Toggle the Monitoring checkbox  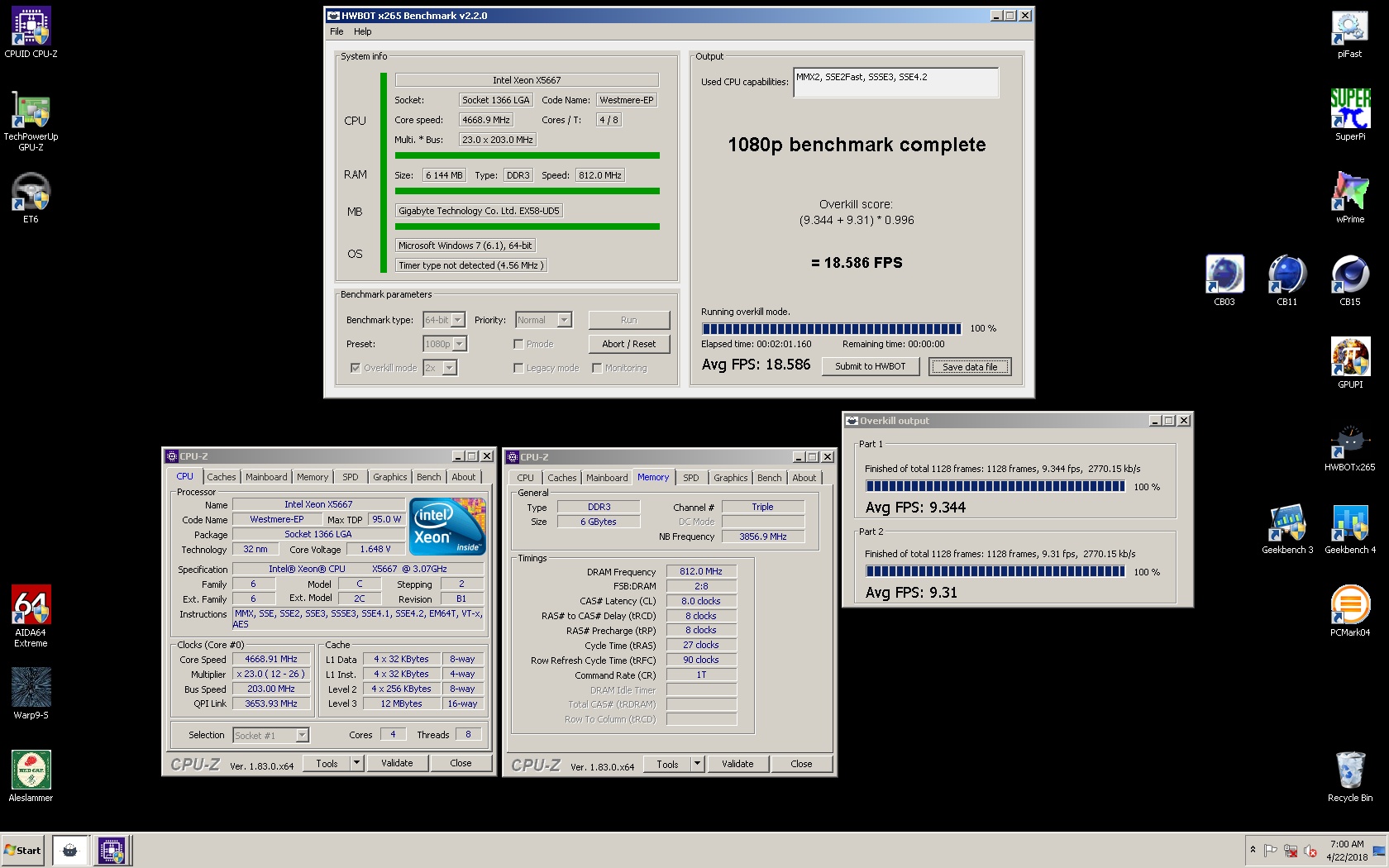click(597, 368)
